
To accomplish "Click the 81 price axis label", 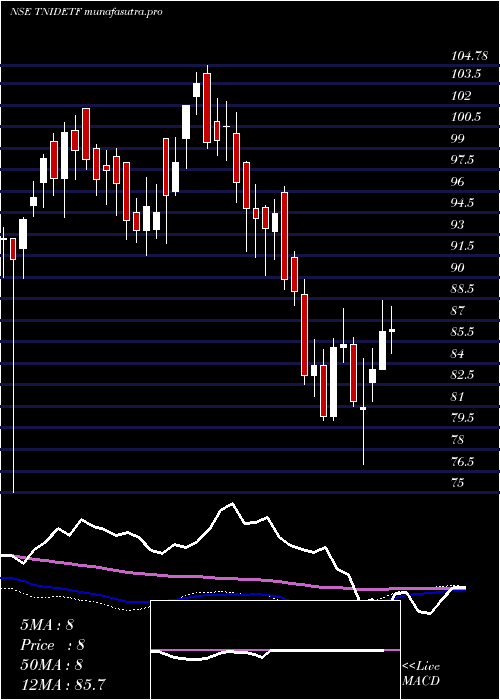I will tap(458, 396).
